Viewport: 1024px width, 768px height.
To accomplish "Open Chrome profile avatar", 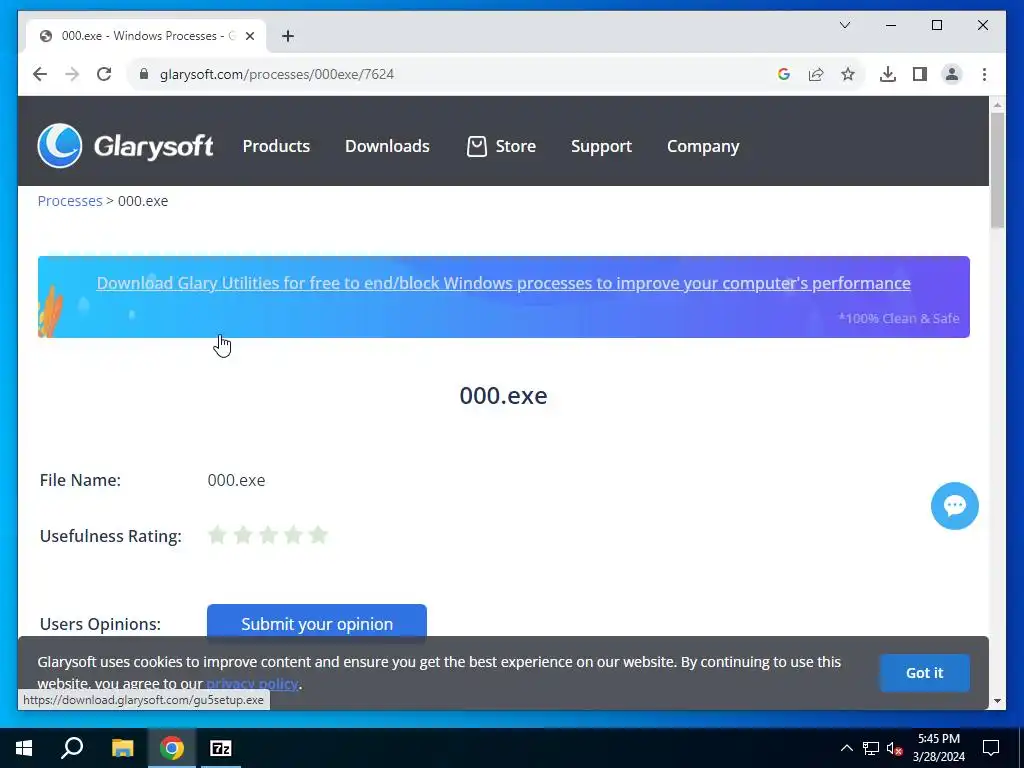I will [952, 74].
